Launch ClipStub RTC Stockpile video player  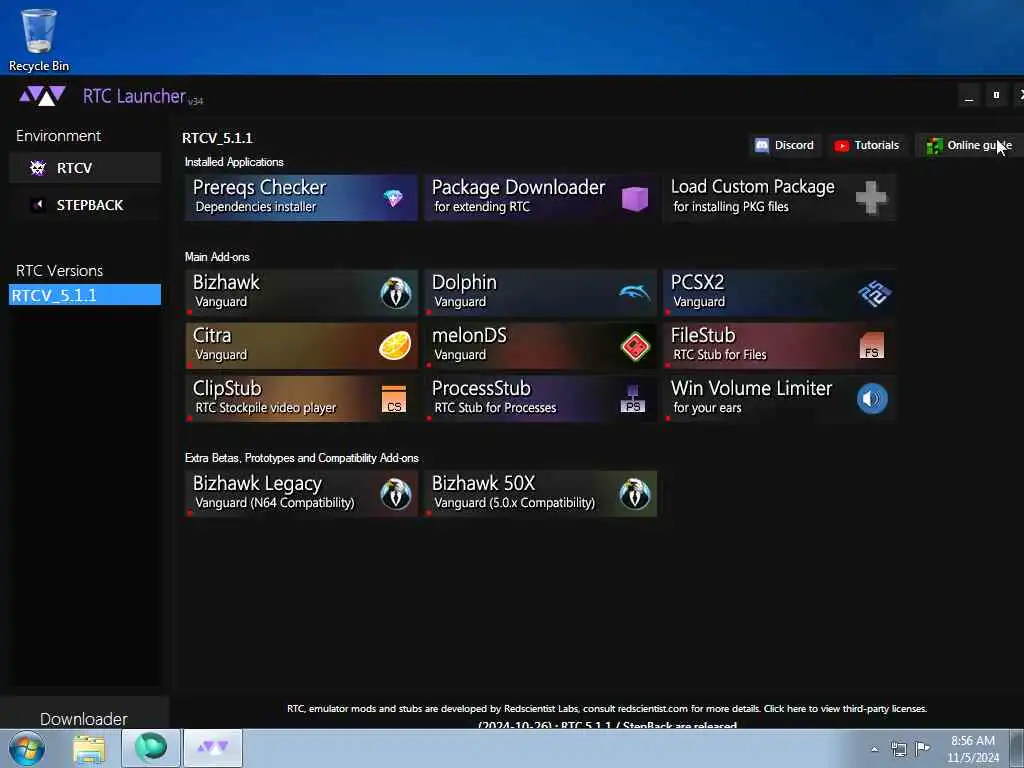(301, 398)
